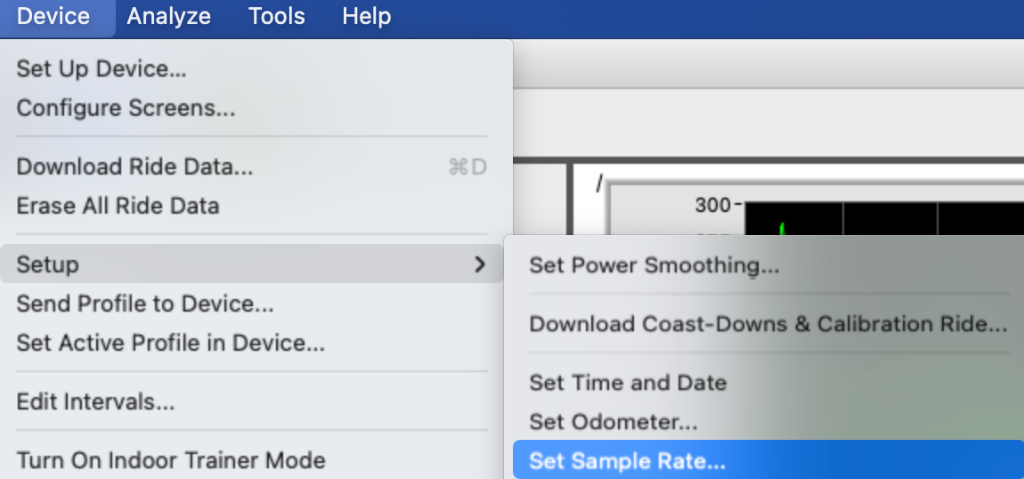1024x479 pixels.
Task: Open the Analyze menu
Action: pos(168,17)
